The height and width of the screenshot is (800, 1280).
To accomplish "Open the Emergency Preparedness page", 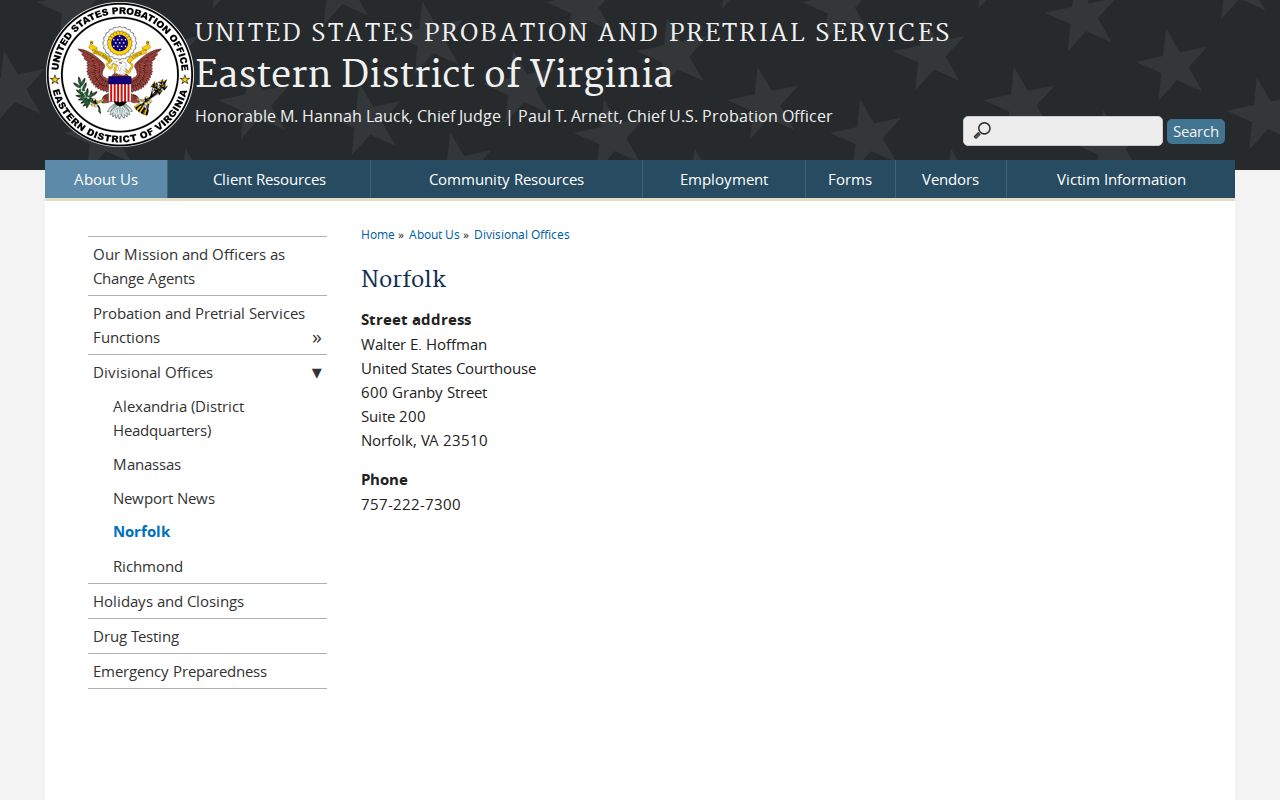I will click(x=180, y=672).
